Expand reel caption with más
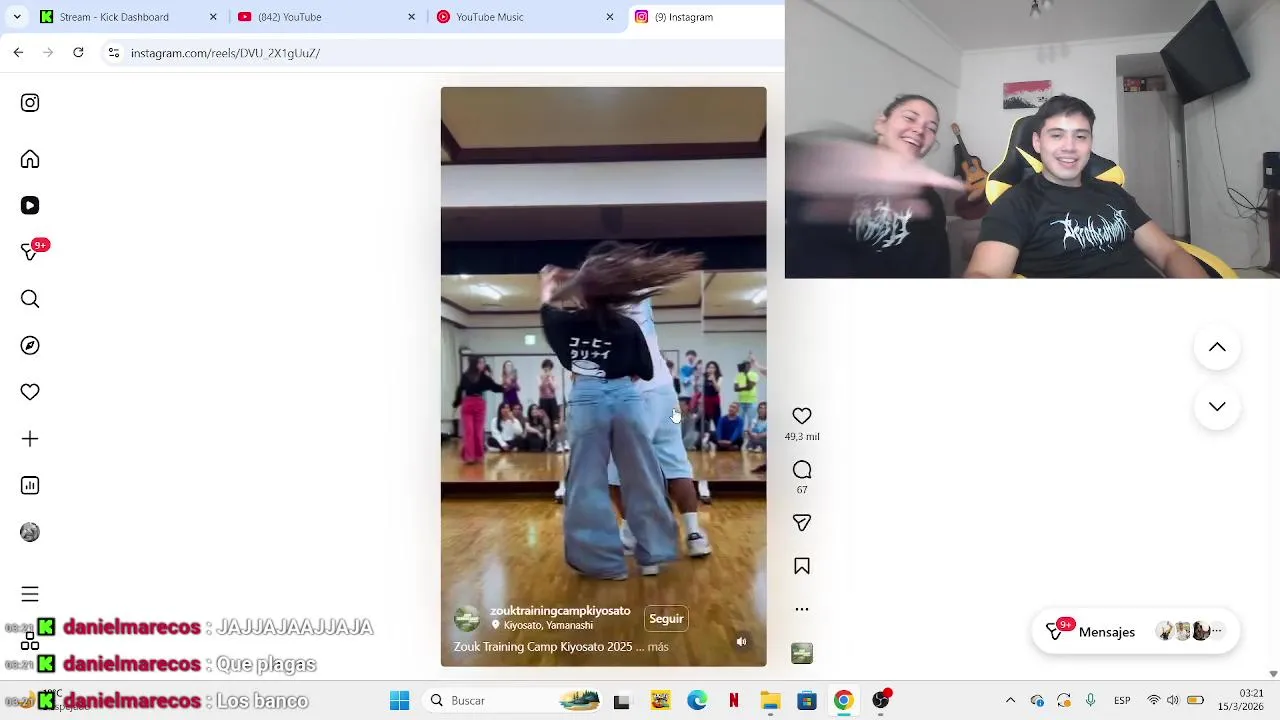Viewport: 1280px width, 720px height. (657, 647)
